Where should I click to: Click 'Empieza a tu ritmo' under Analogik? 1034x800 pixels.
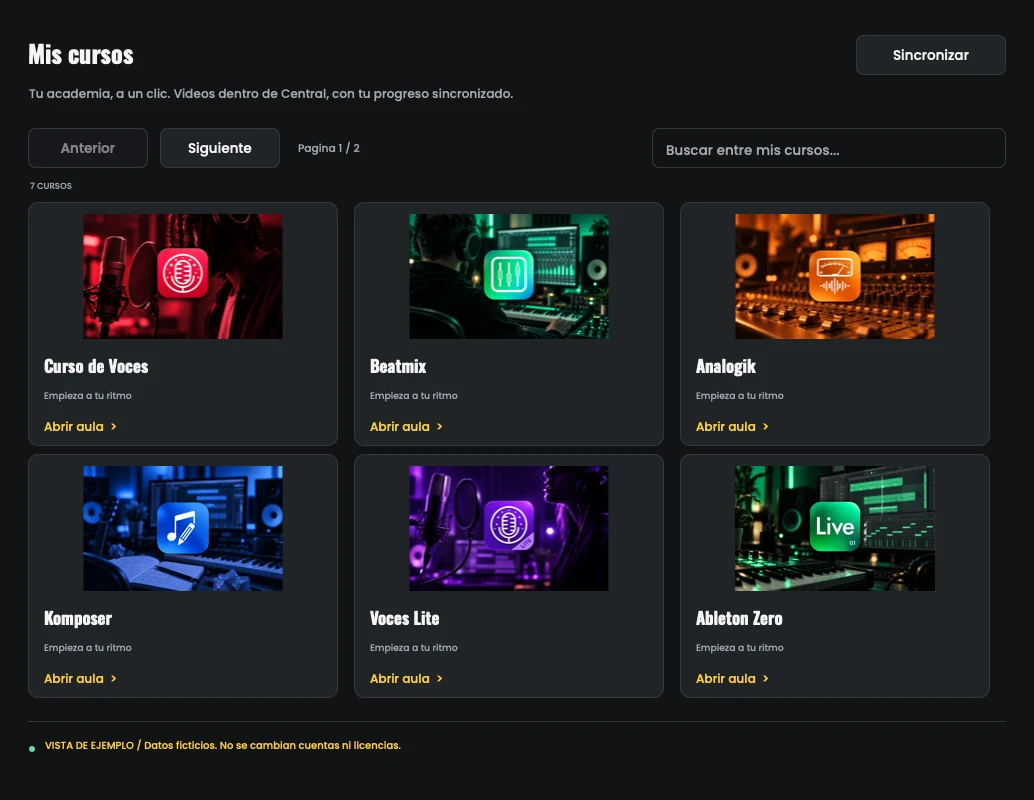pos(739,396)
